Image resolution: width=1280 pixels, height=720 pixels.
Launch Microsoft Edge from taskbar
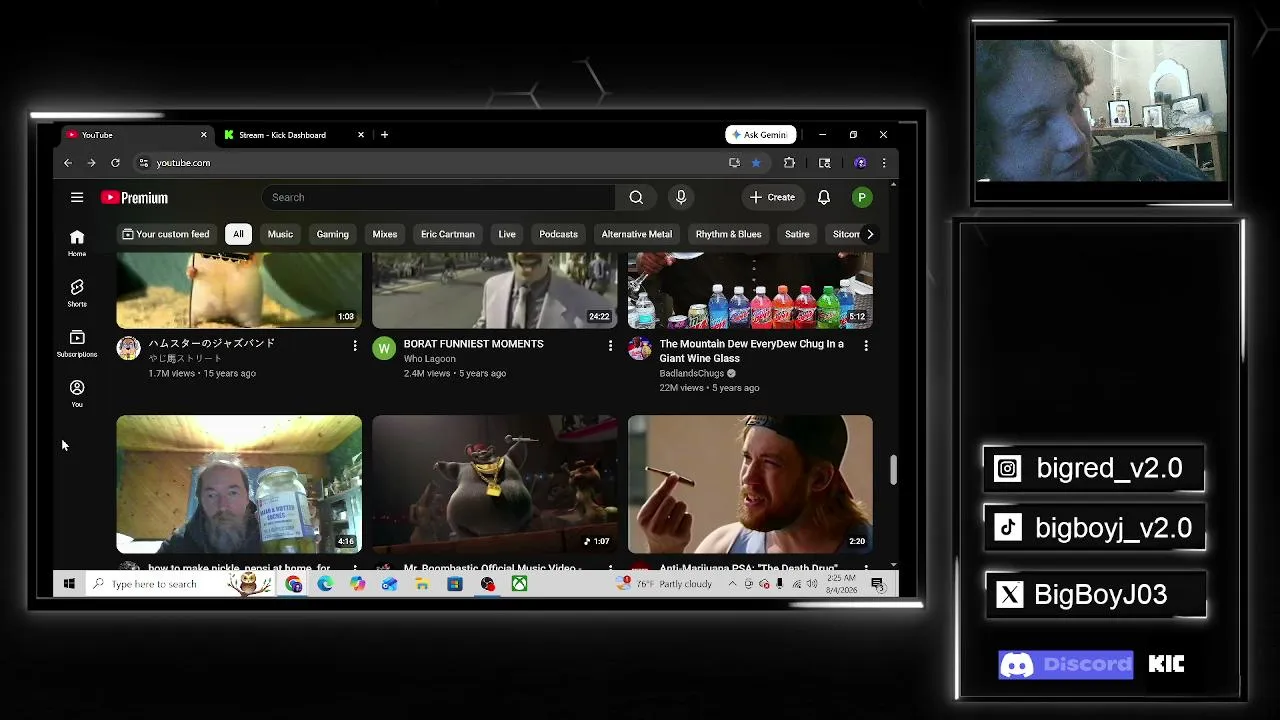(325, 584)
